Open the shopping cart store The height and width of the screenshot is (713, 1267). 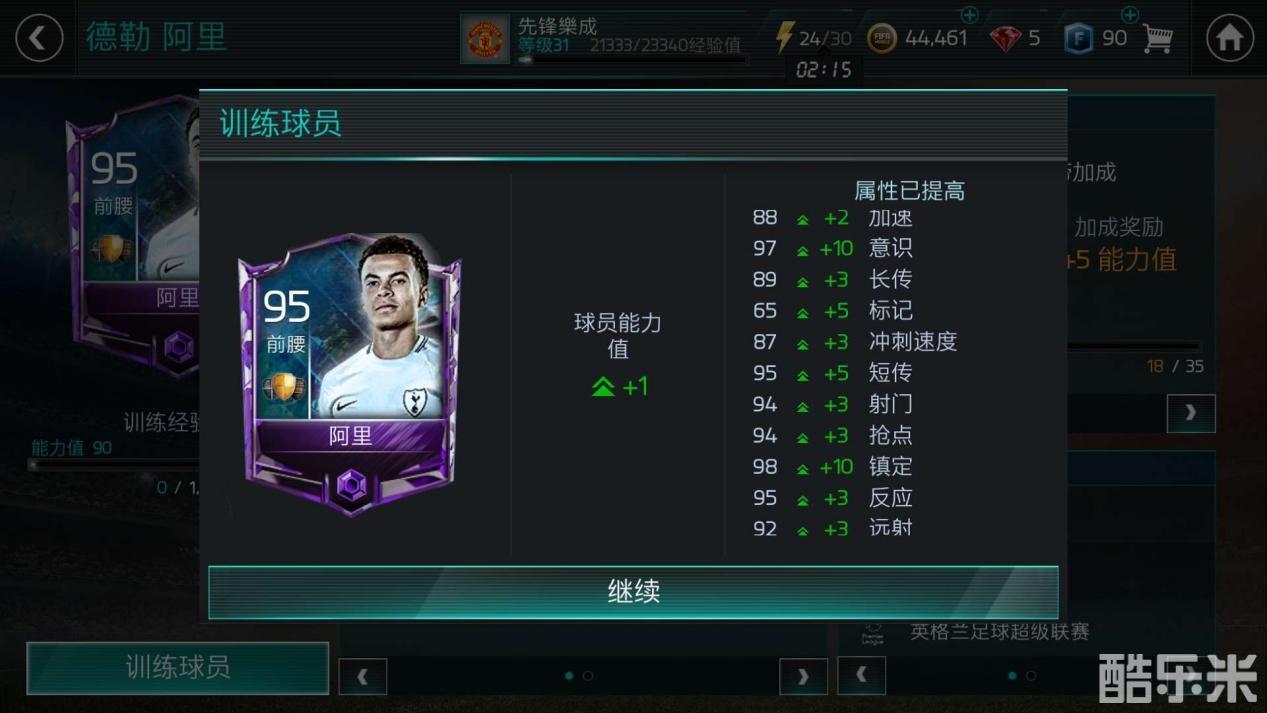(x=1157, y=38)
